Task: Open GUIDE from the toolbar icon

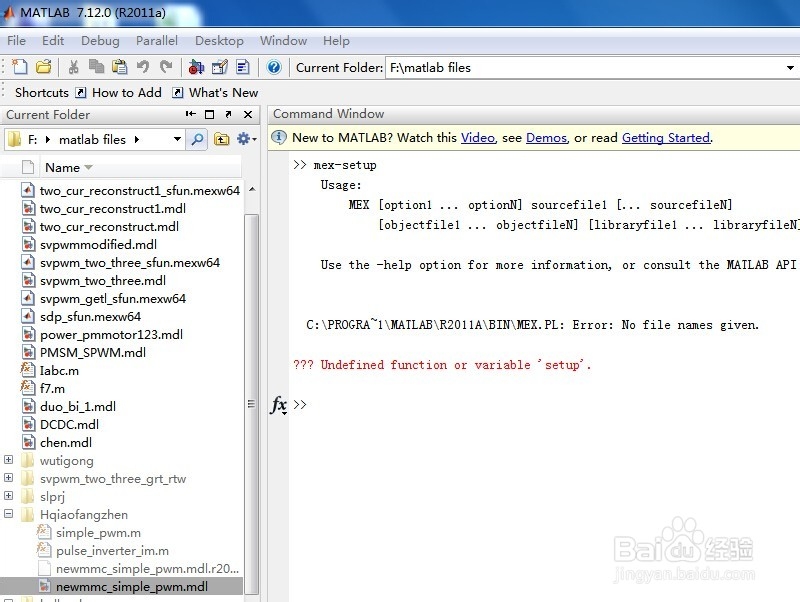Action: point(219,67)
